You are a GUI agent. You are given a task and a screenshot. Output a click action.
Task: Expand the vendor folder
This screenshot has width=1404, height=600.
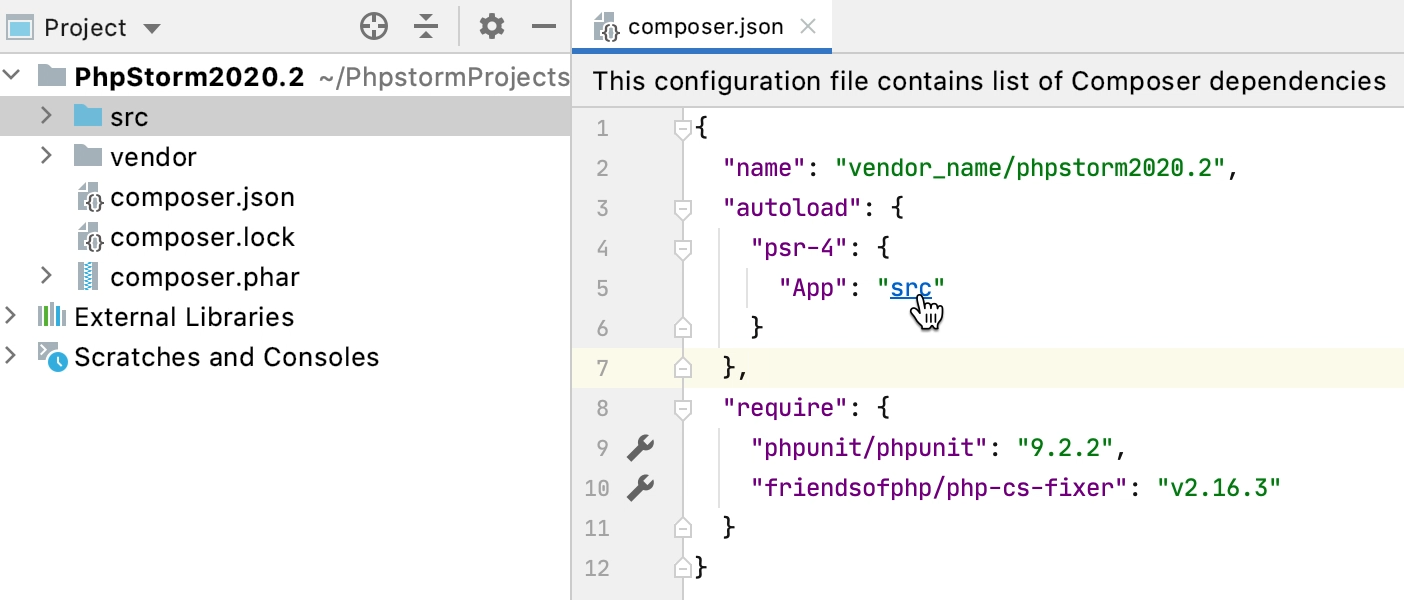[44, 156]
